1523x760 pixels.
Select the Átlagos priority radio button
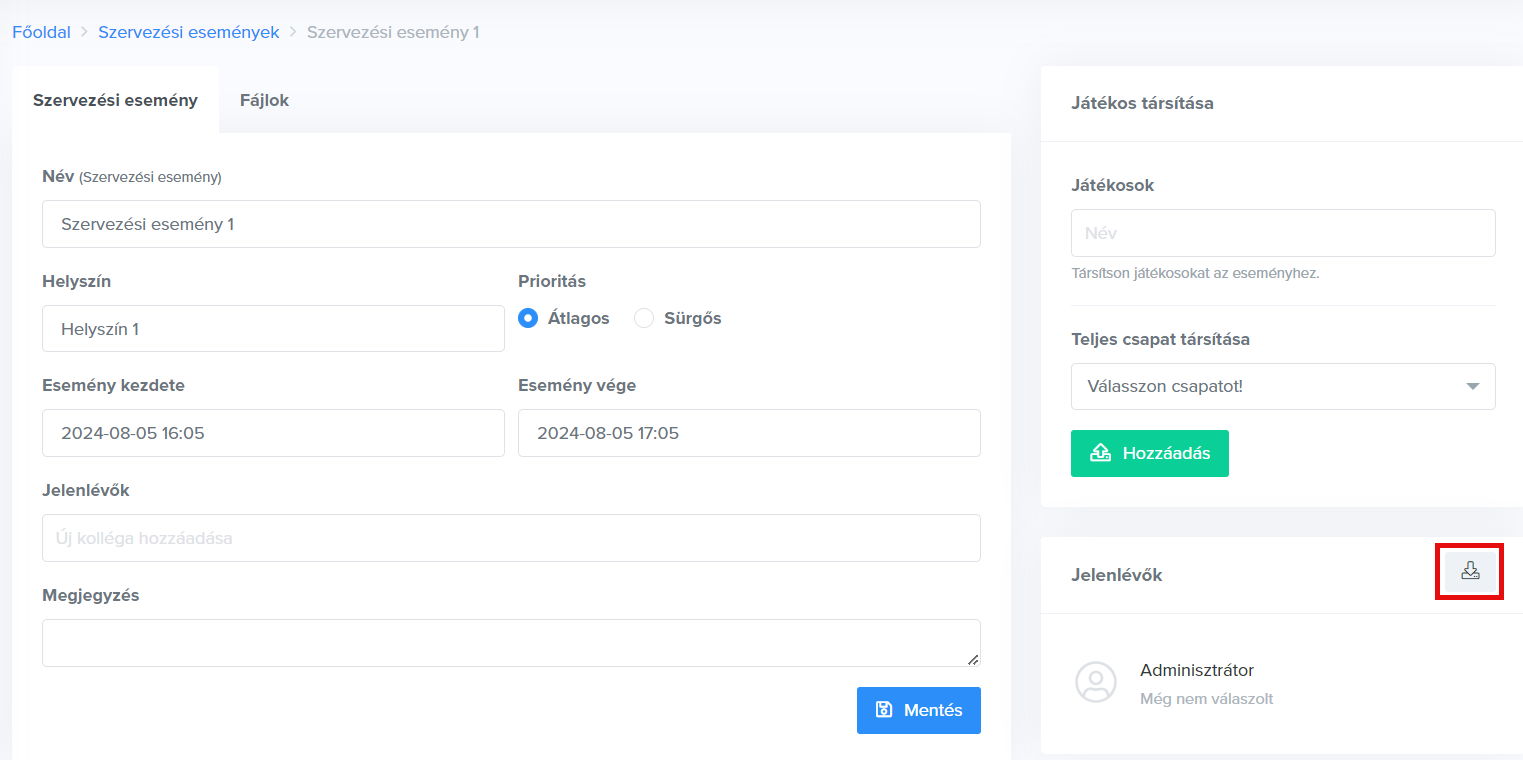pyautogui.click(x=529, y=318)
